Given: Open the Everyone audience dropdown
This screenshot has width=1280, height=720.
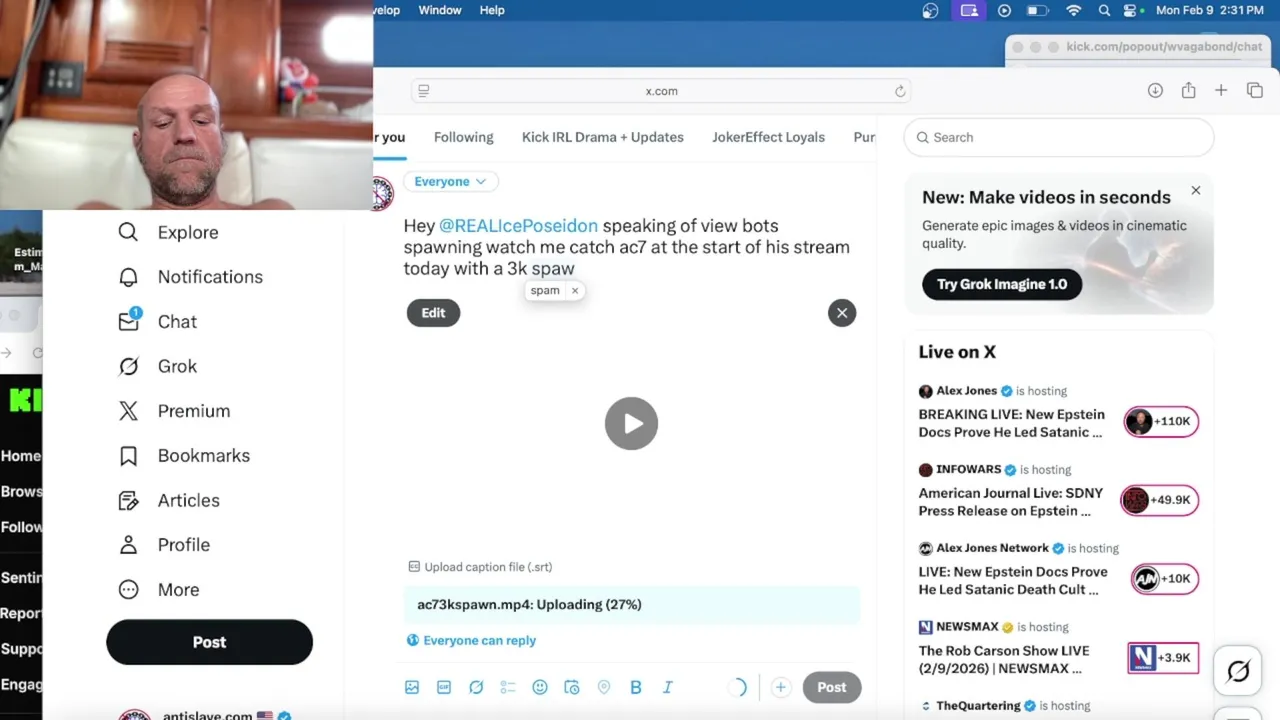Looking at the screenshot, I should pyautogui.click(x=450, y=182).
